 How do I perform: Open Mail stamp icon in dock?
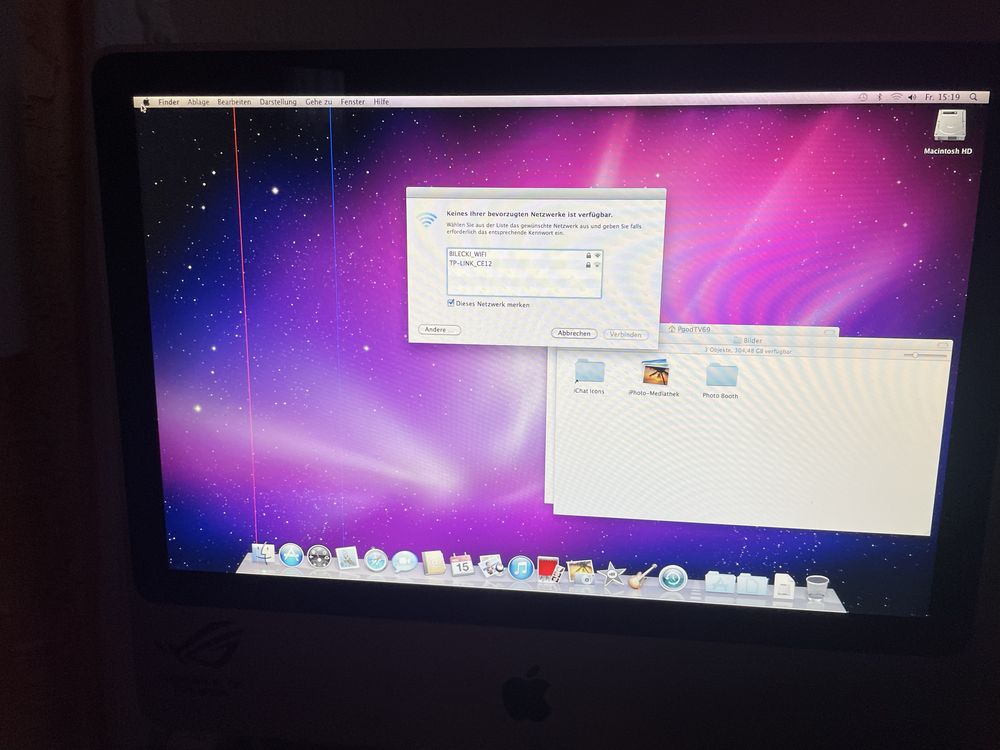pos(348,559)
